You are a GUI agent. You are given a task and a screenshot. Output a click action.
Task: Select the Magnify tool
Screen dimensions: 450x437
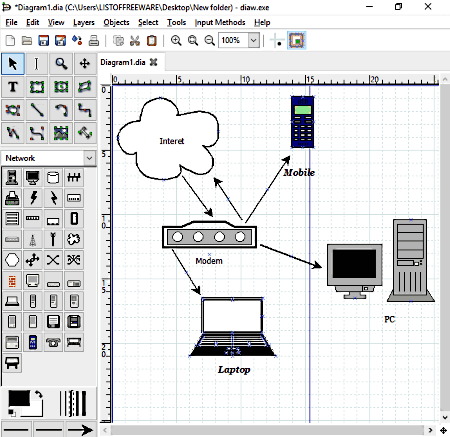[x=61, y=63]
